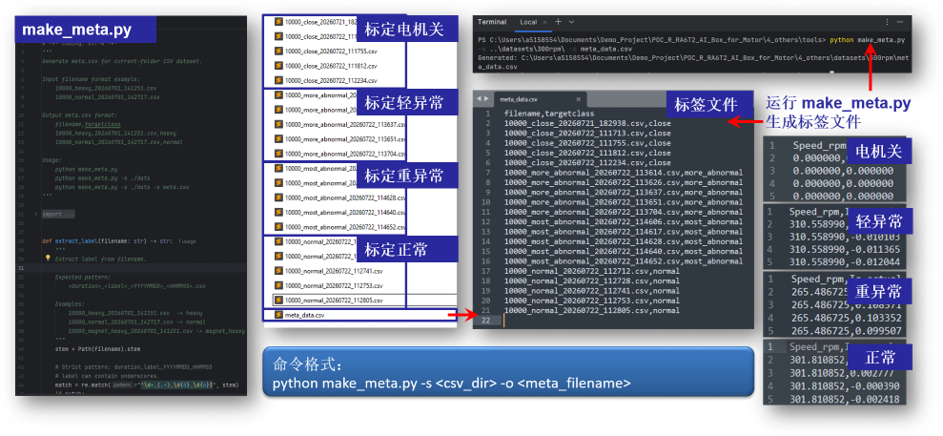943x436 pixels.
Task: Click the '1 usage' hint beside extract_label
Action: (188, 241)
